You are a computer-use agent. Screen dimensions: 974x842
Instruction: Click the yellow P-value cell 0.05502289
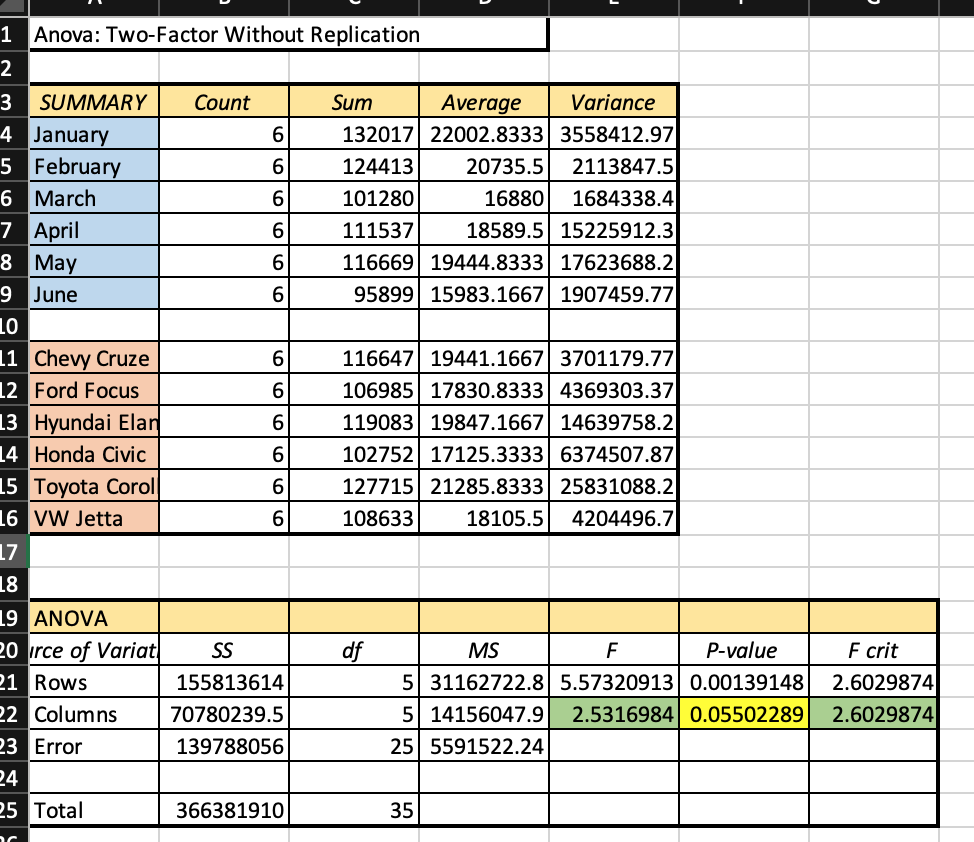click(x=744, y=714)
